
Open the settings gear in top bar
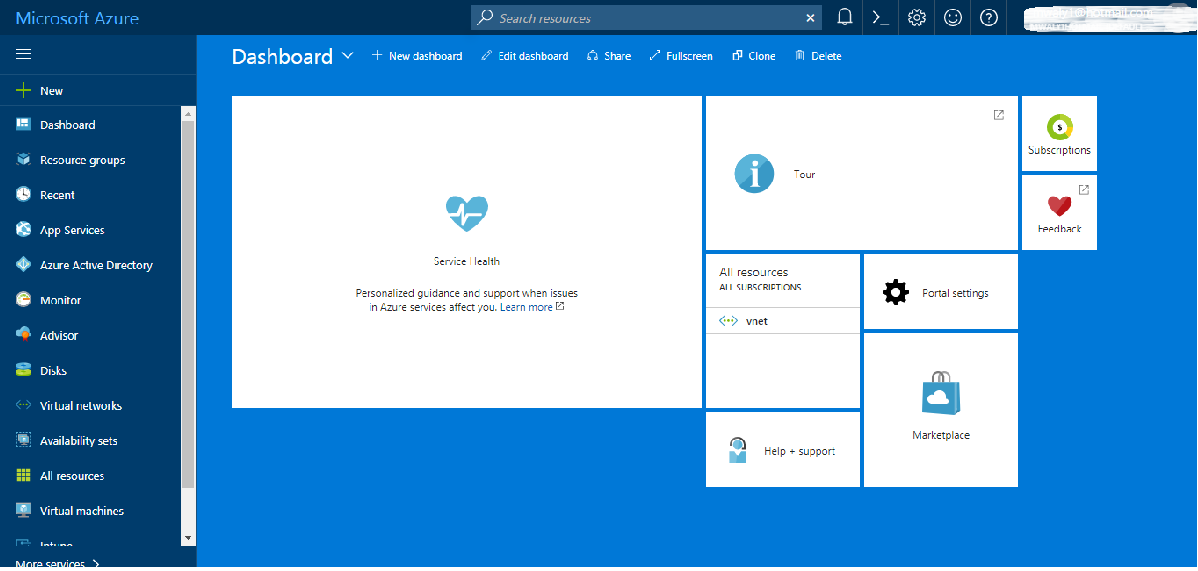click(917, 18)
